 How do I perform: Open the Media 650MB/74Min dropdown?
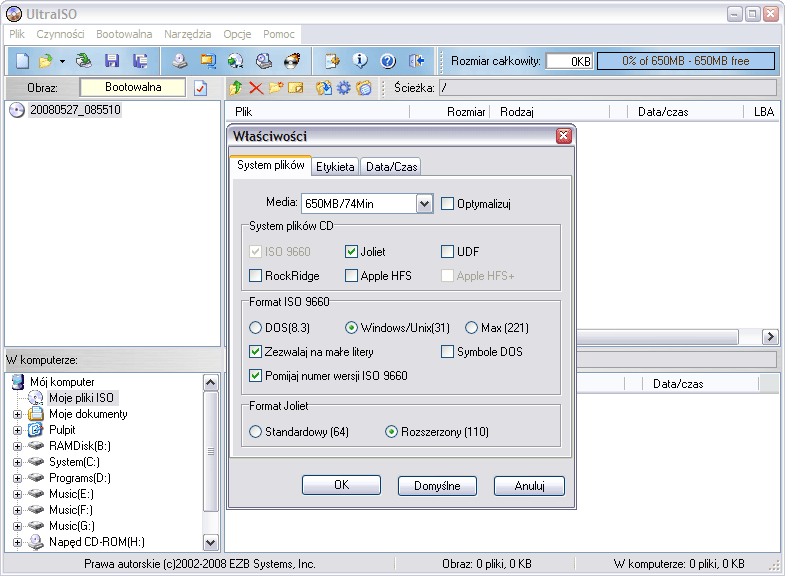[x=425, y=204]
